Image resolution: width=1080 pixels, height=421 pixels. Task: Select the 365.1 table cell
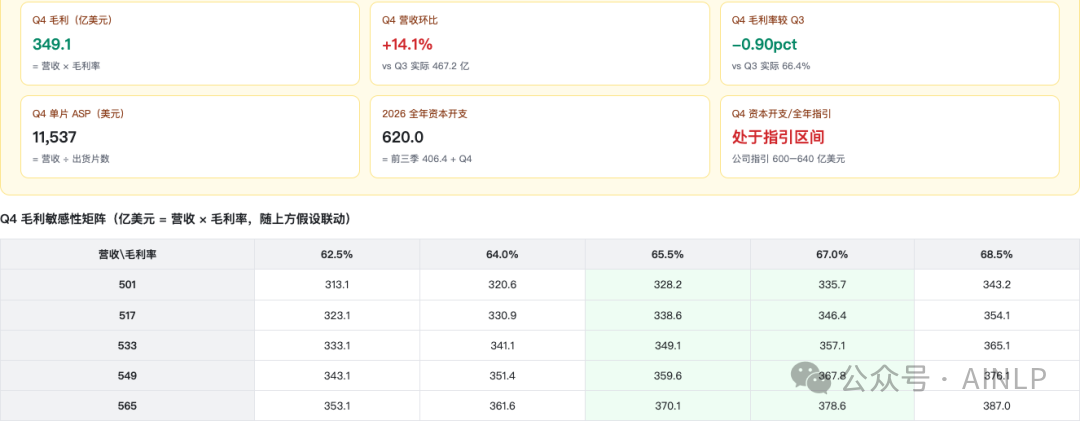click(997, 345)
